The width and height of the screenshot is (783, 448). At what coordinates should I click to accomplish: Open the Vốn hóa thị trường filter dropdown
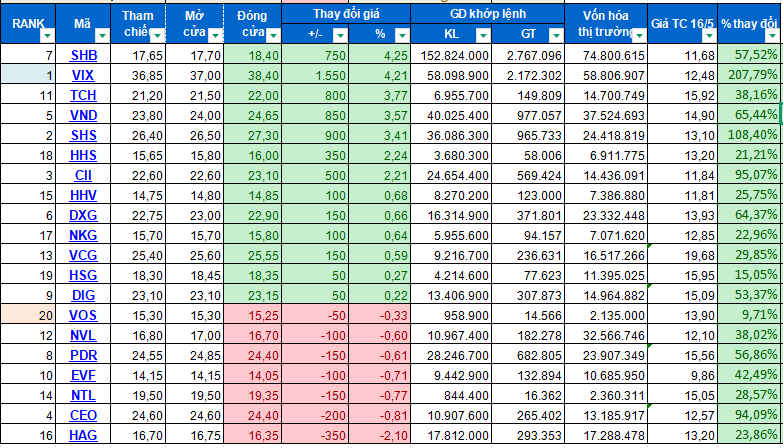639,36
